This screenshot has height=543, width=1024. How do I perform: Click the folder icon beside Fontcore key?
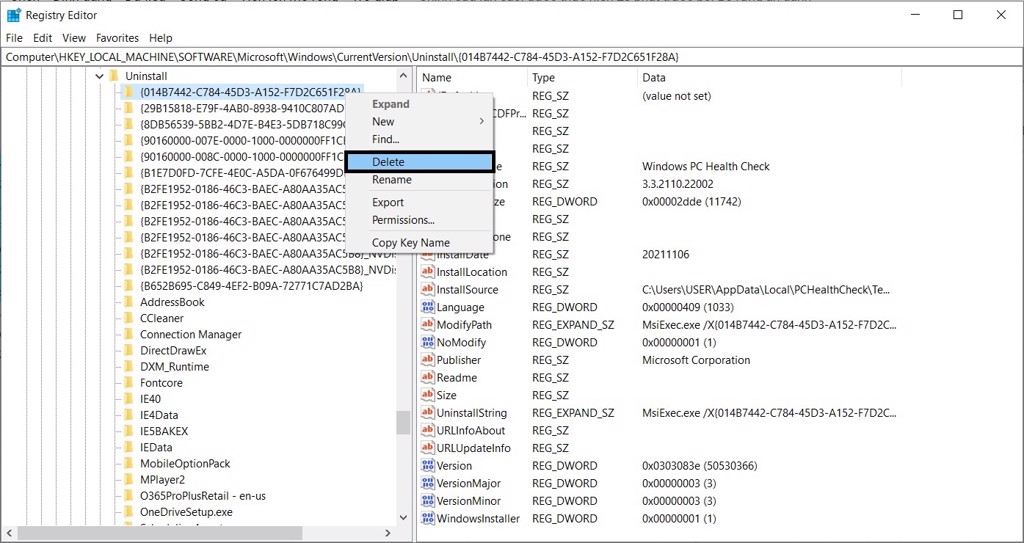pyautogui.click(x=128, y=383)
